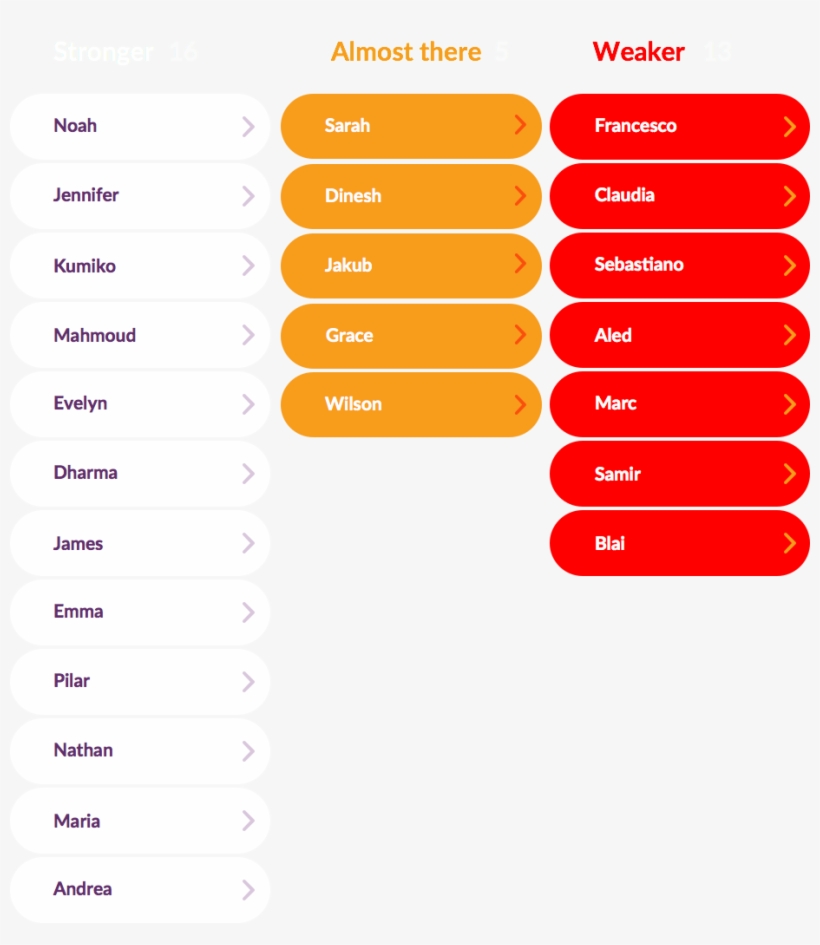Open Evelyn's entry in Stronger

pos(139,404)
